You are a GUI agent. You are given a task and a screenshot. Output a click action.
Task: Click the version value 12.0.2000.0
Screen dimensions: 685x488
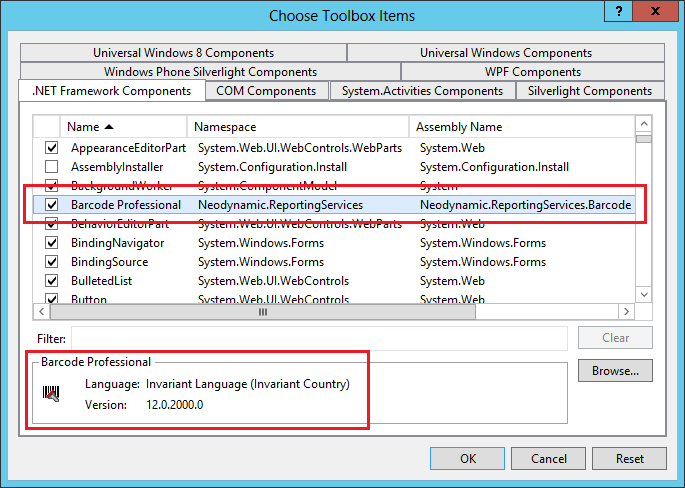174,405
